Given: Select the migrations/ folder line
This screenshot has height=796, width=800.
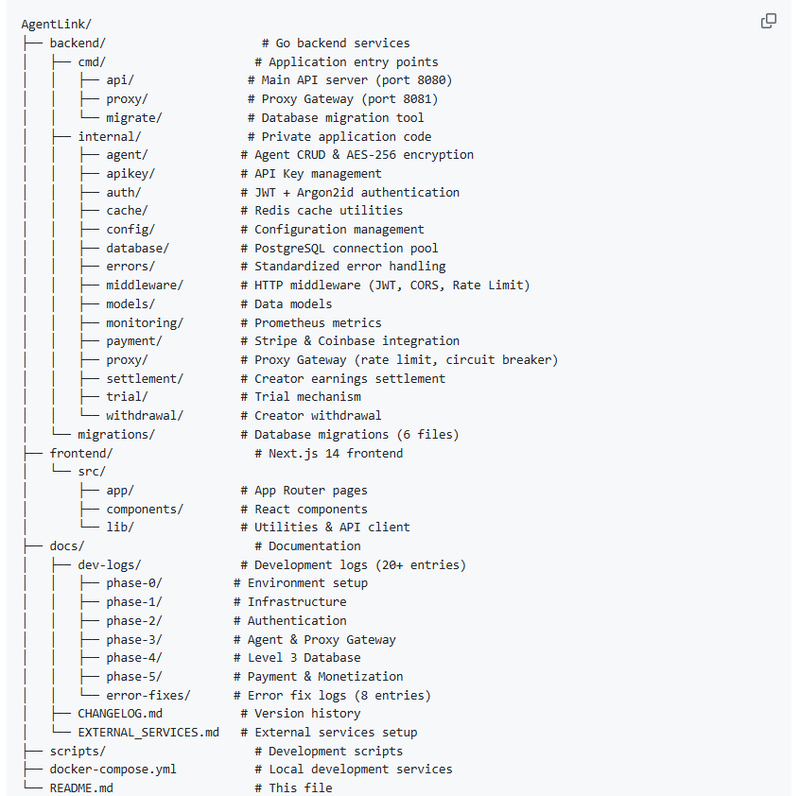Looking at the screenshot, I should 116,434.
